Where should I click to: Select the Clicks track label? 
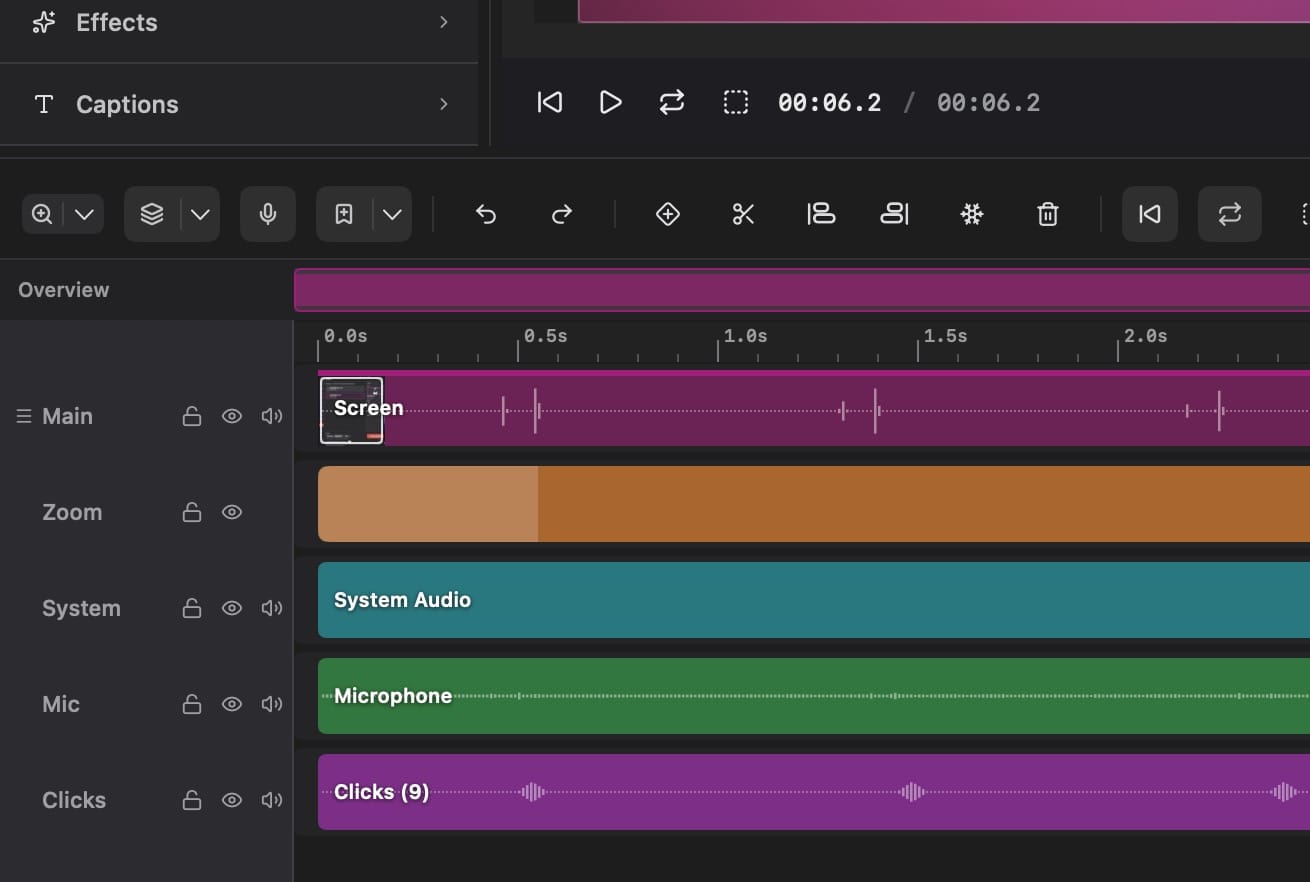click(74, 800)
